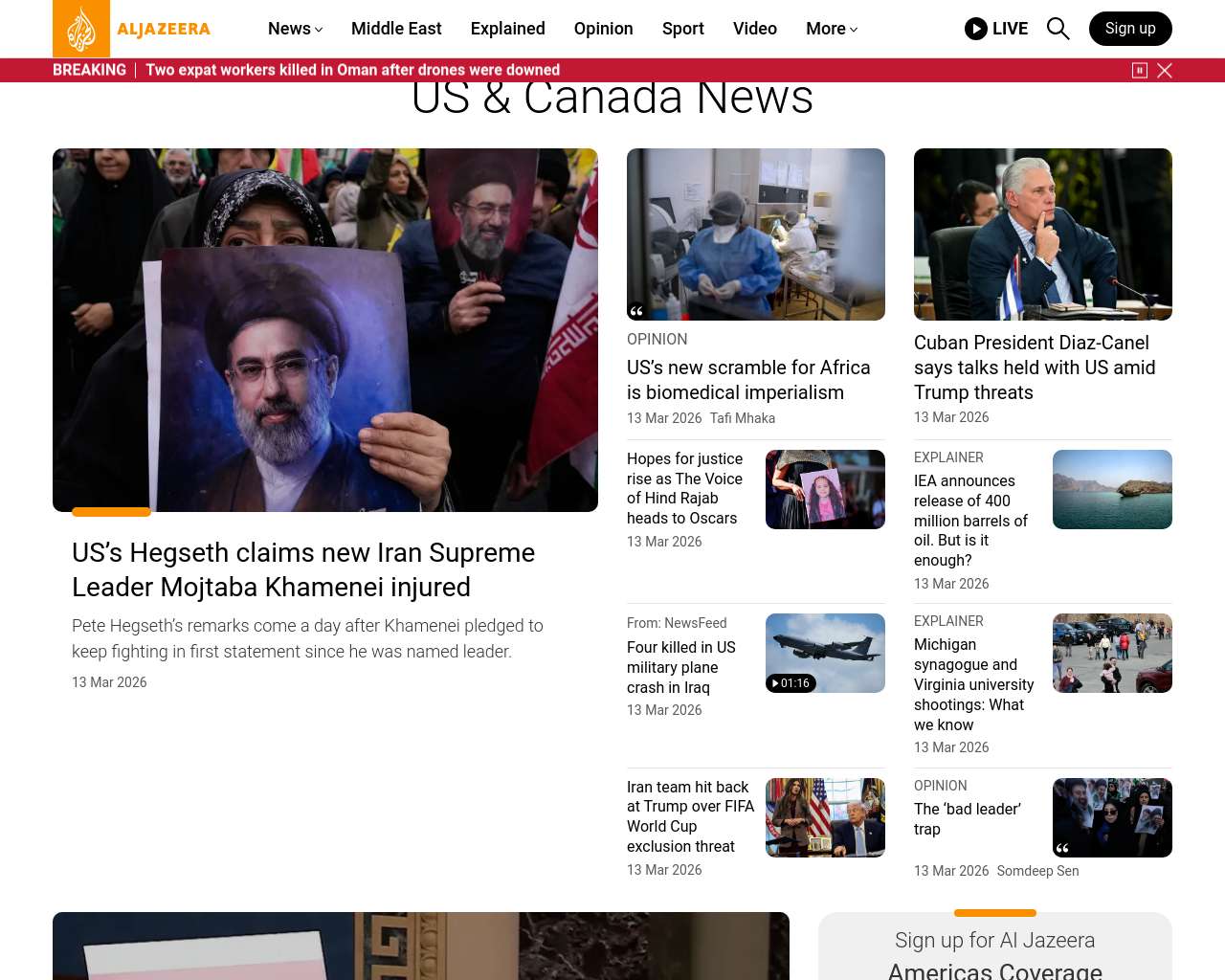Click quote icon on 'bad leader' thumbnail

(x=1062, y=848)
